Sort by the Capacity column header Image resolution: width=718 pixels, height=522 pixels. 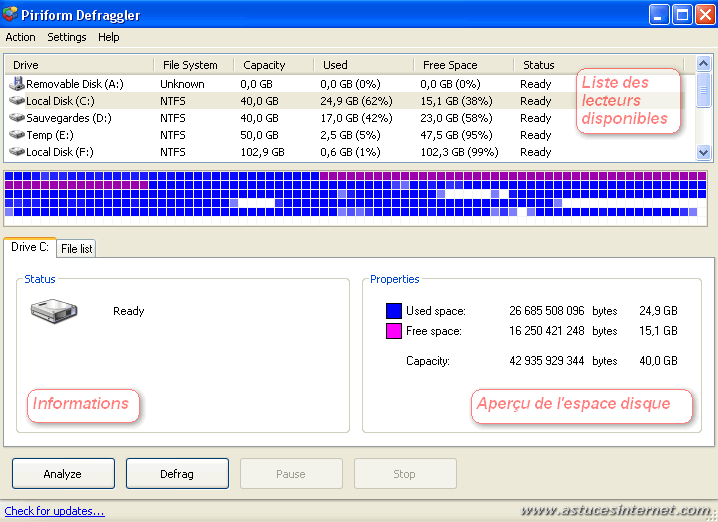pos(274,65)
